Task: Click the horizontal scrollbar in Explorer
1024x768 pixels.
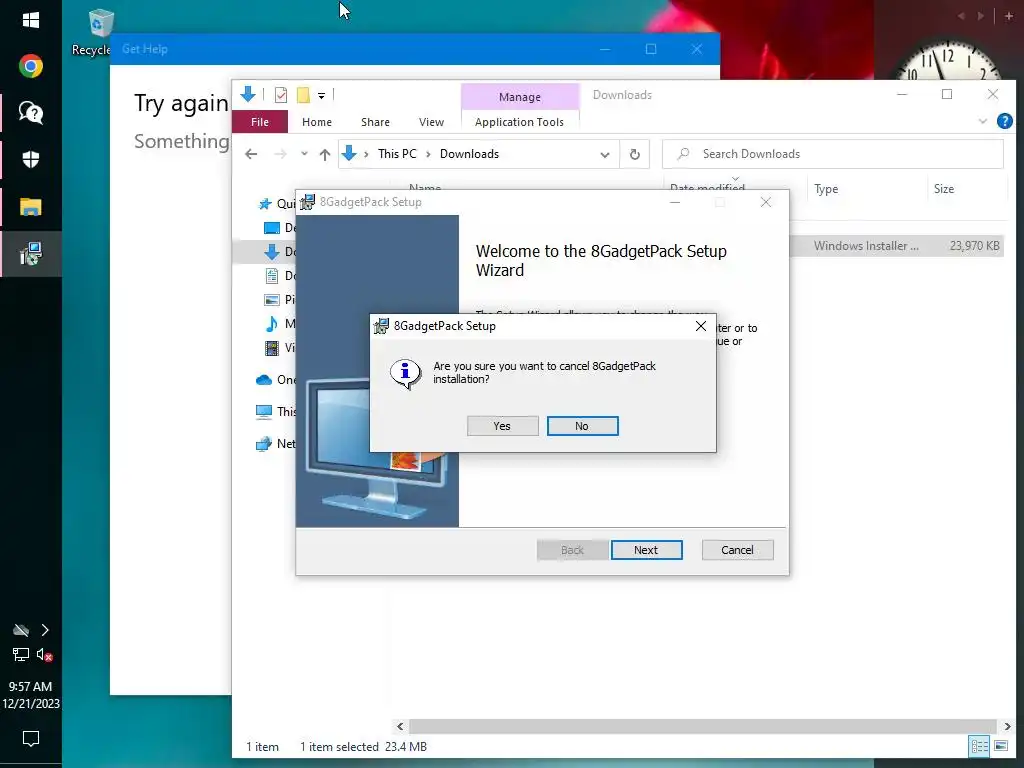Action: point(702,726)
